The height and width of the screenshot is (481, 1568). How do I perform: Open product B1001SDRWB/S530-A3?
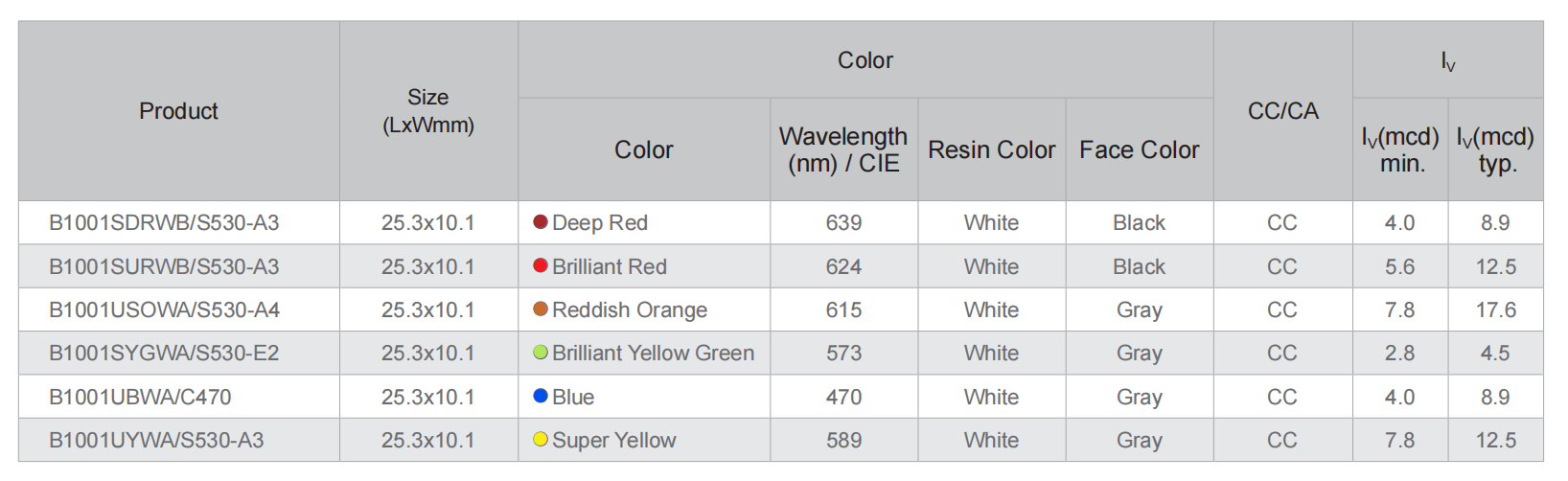point(164,223)
